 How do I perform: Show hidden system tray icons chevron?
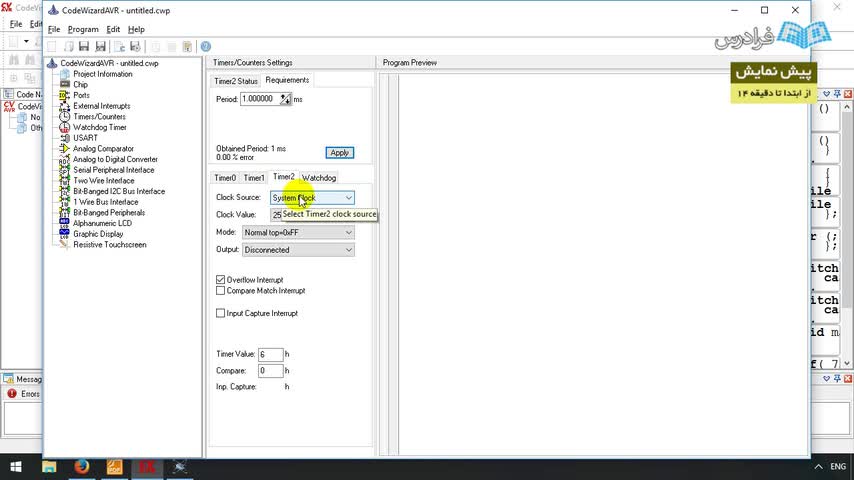[818, 467]
